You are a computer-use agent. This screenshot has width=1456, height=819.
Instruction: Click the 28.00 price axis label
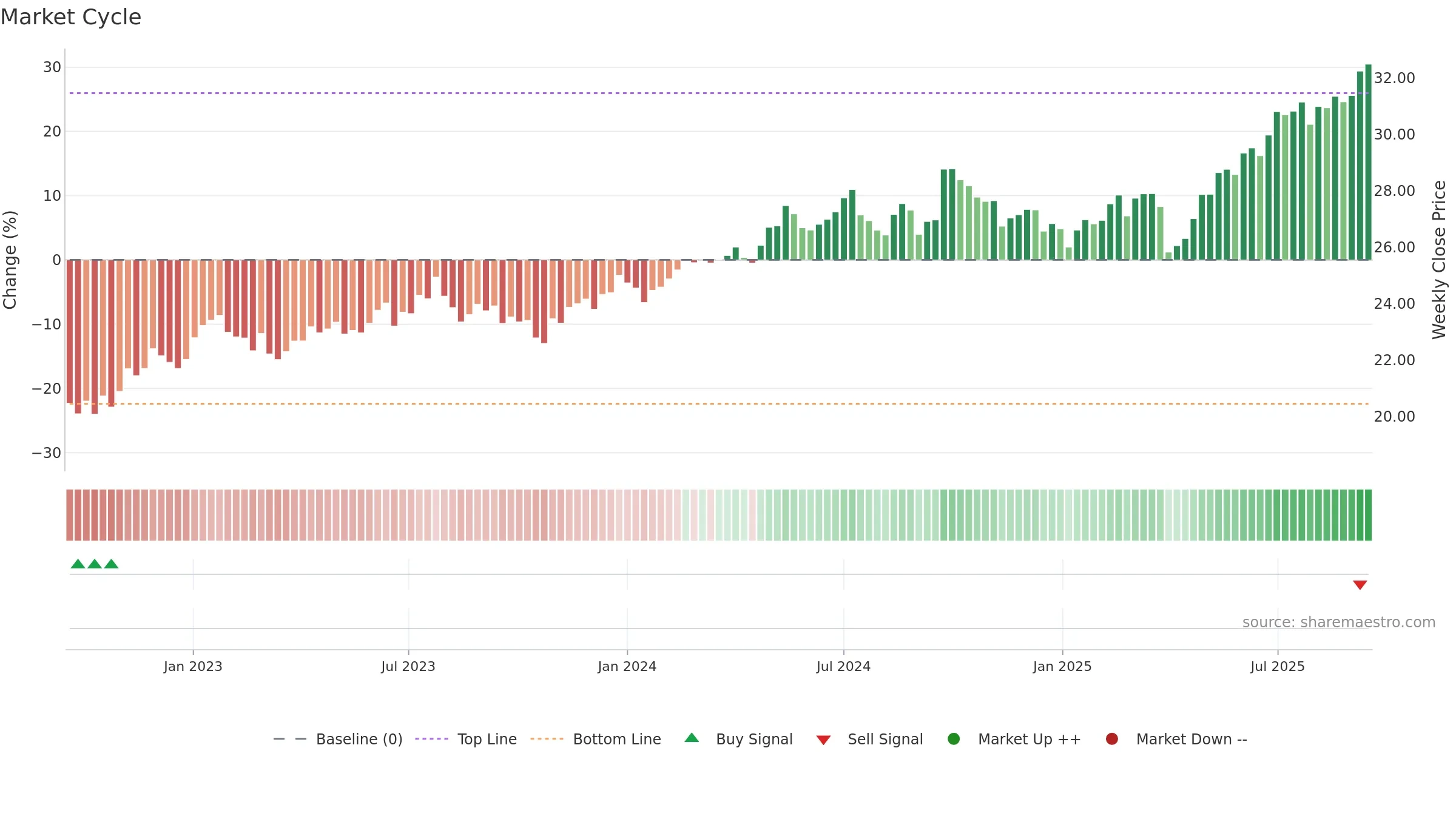[1394, 190]
